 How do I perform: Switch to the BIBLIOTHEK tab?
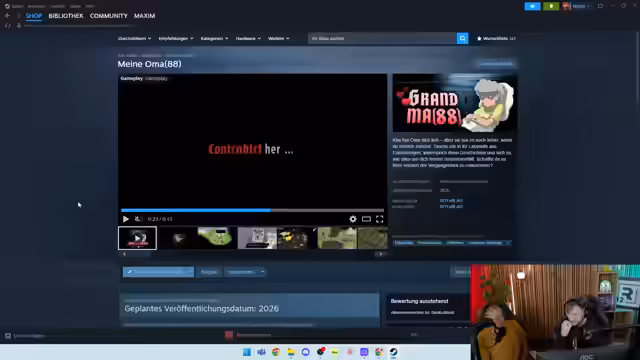tap(66, 16)
